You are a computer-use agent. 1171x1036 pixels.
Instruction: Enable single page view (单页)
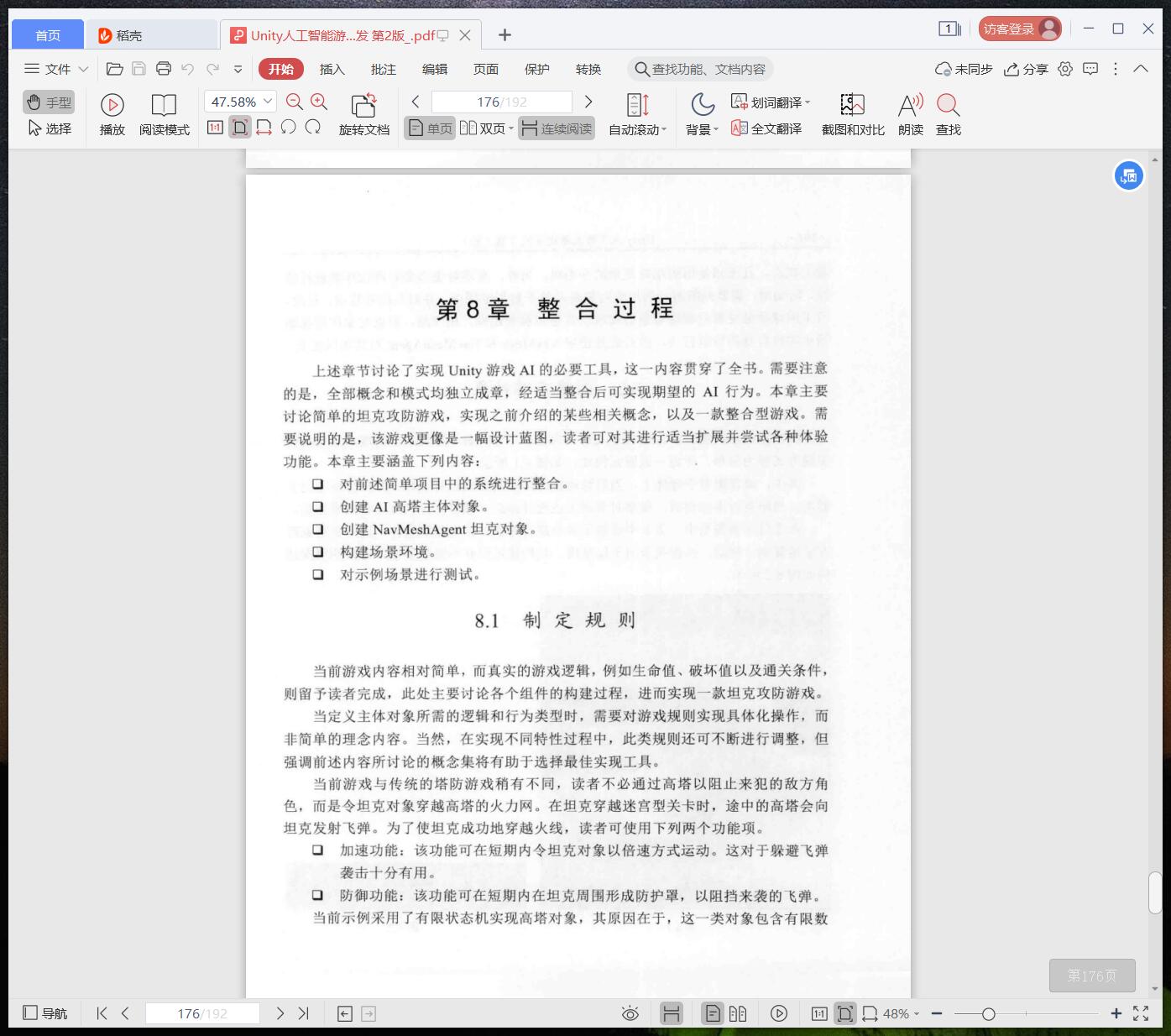coord(430,128)
